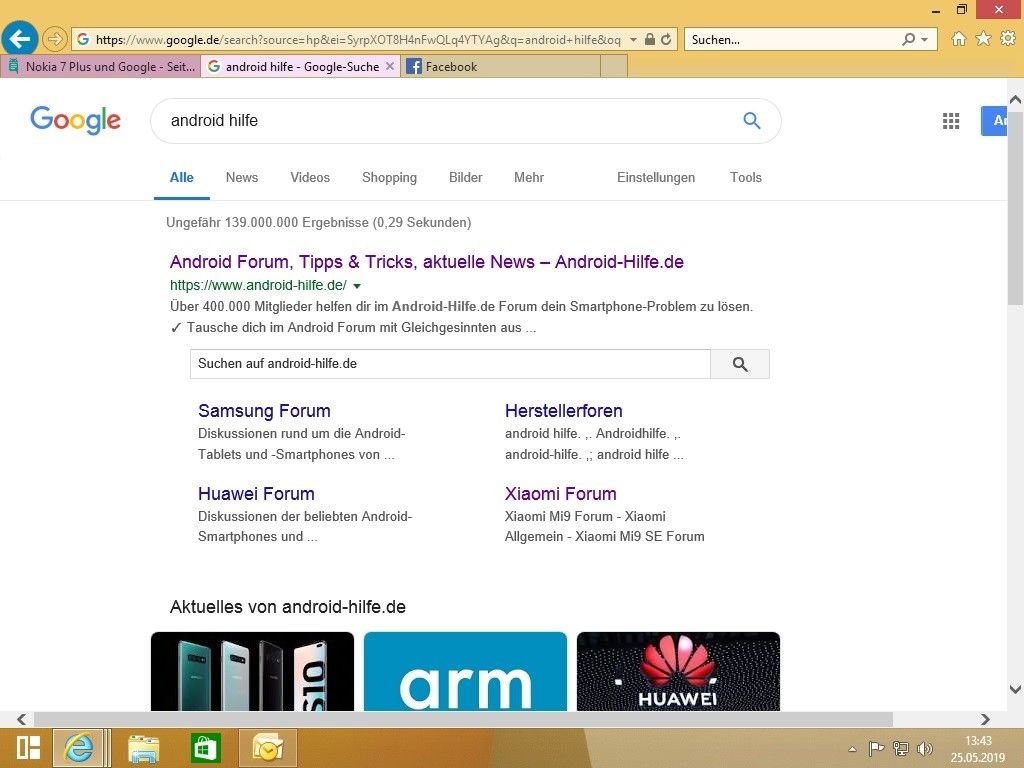
Task: Go to home page via house icon
Action: pos(959,39)
